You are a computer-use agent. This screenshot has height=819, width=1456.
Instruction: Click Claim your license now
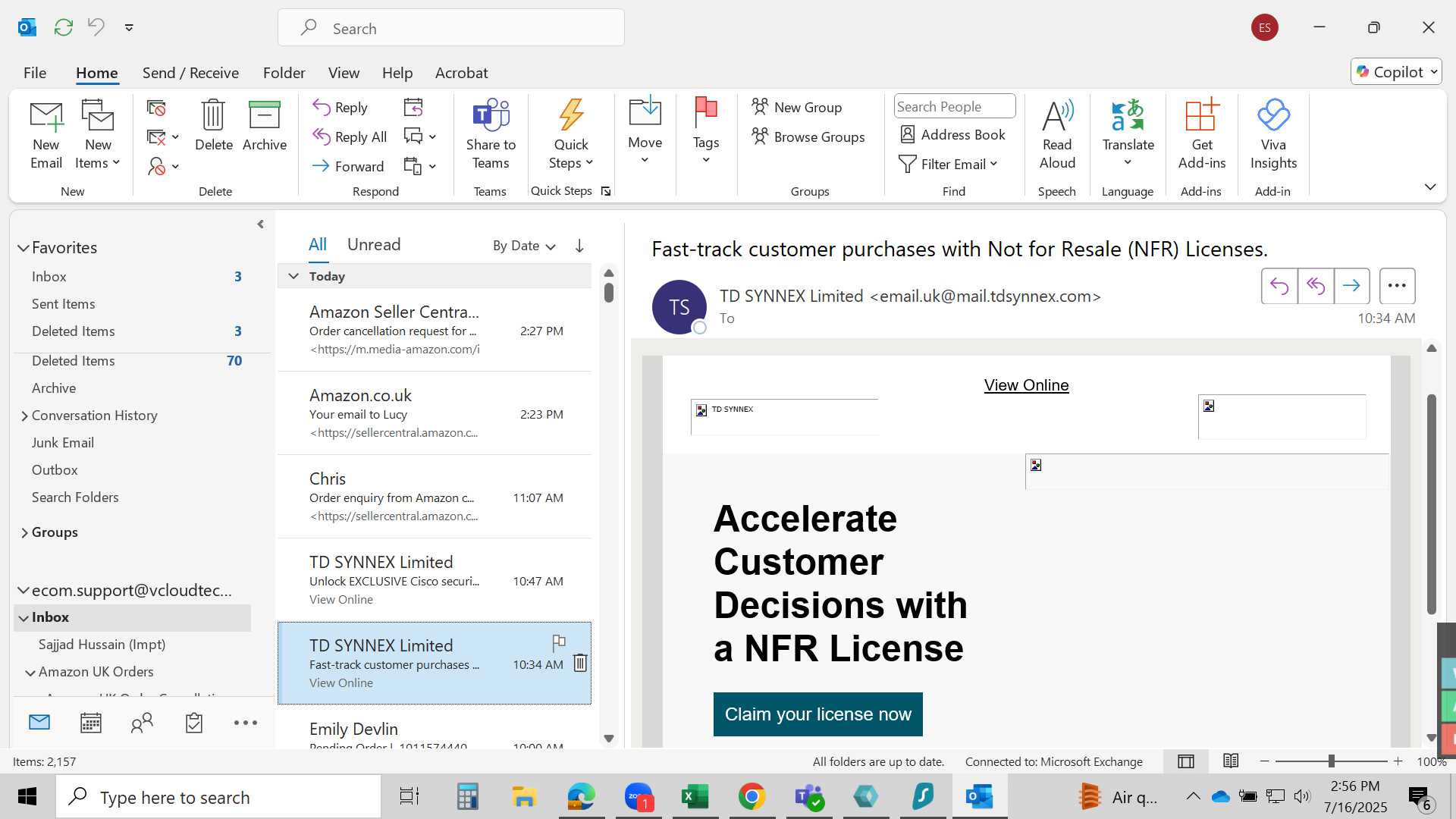tap(817, 714)
